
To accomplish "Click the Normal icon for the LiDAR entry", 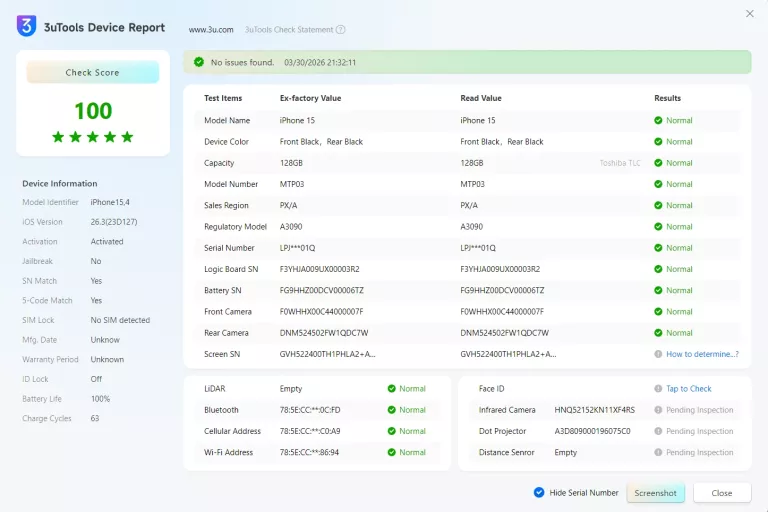I will (391, 389).
